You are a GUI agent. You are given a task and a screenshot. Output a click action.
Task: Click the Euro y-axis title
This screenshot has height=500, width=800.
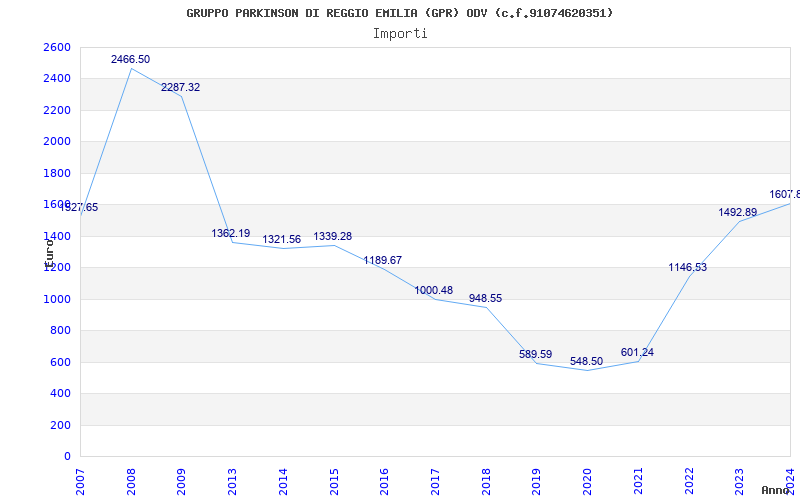tap(49, 252)
